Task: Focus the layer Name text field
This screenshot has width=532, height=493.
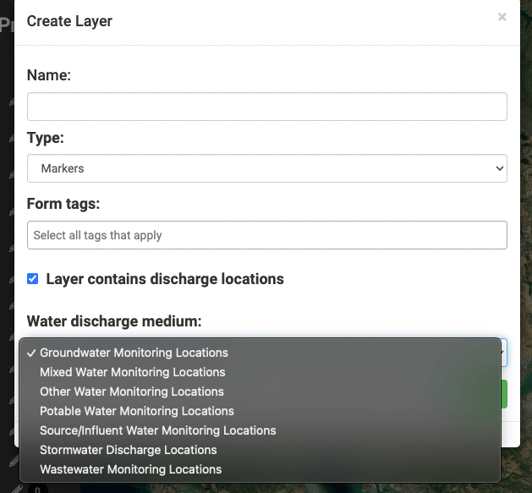Action: click(267, 107)
